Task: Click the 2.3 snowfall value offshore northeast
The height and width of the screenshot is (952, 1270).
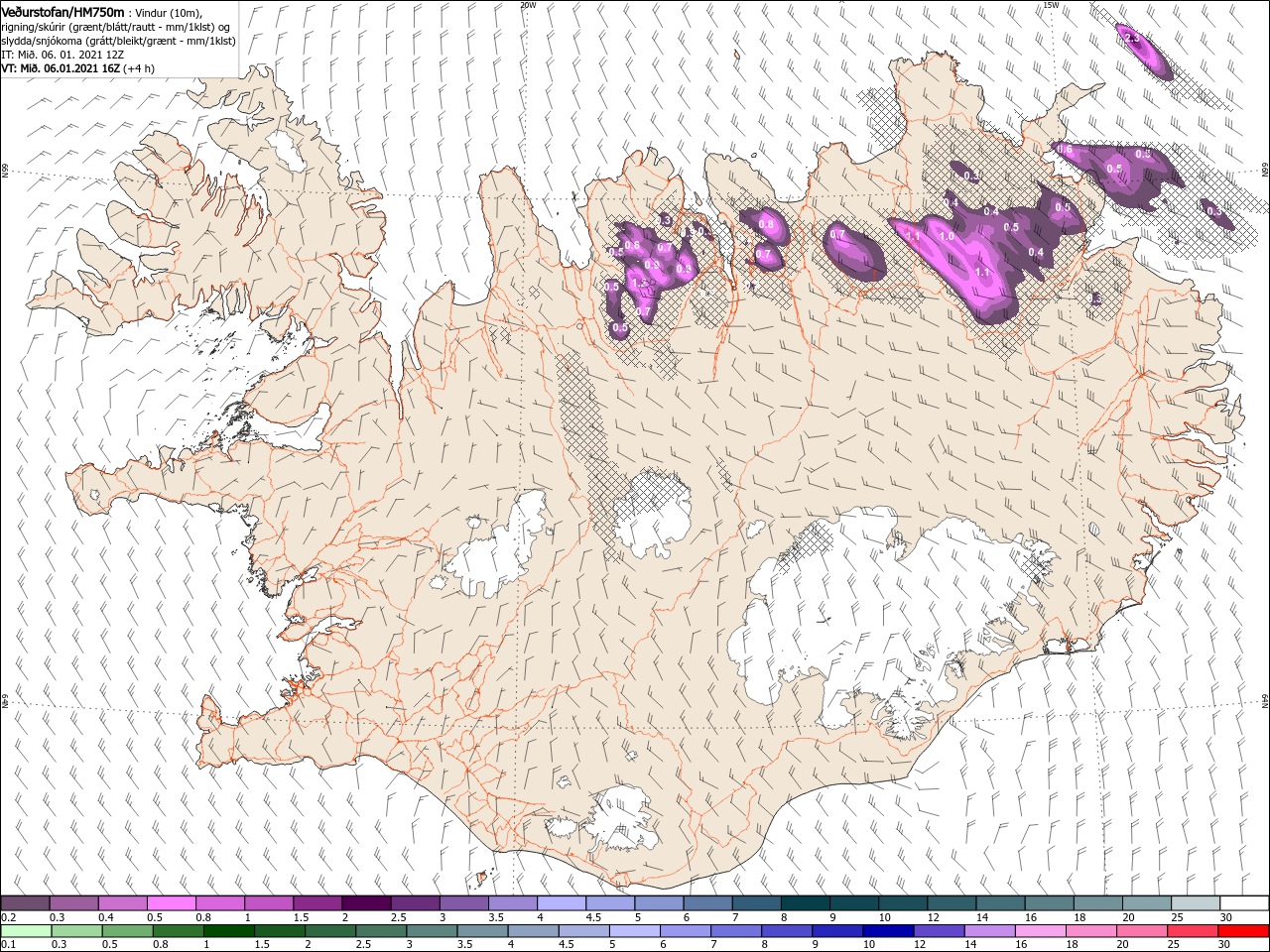Action: click(1133, 39)
